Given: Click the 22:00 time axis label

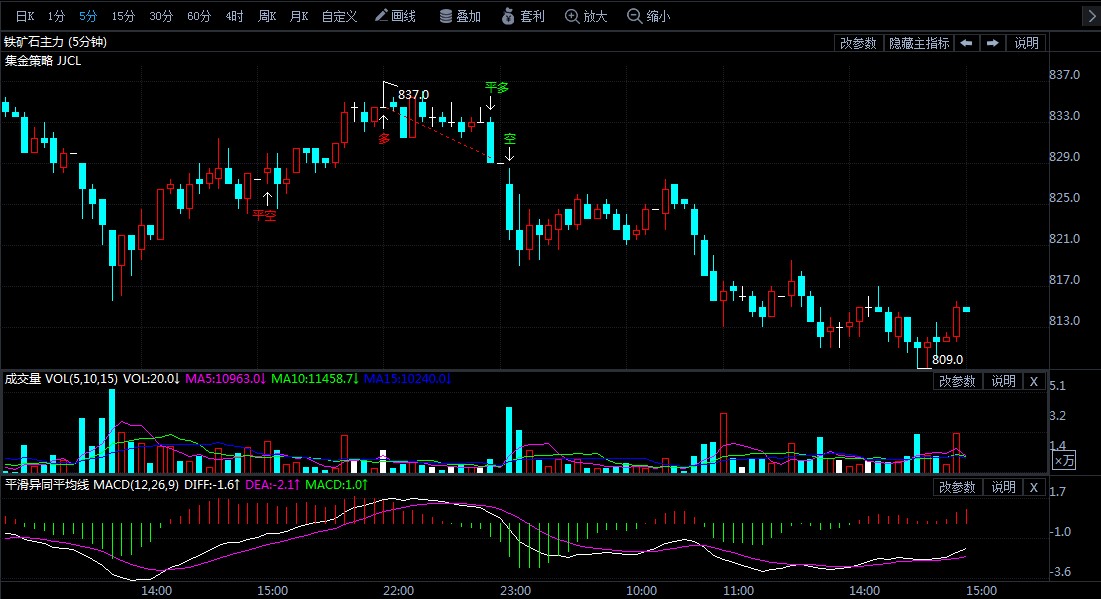Looking at the screenshot, I should 398,591.
